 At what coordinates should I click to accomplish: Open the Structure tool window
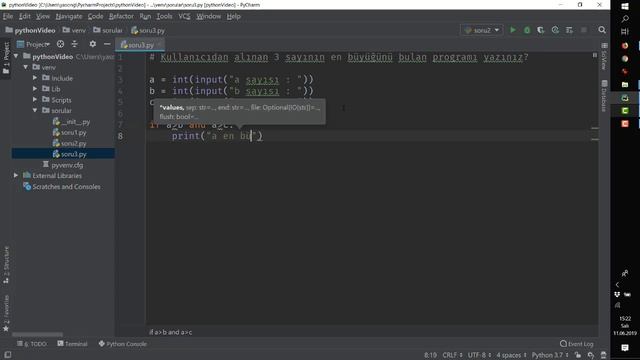pos(6,265)
